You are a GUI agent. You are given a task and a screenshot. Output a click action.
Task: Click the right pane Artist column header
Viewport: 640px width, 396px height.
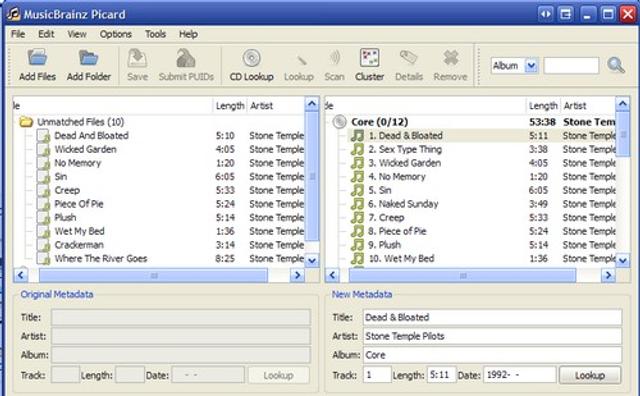point(588,106)
